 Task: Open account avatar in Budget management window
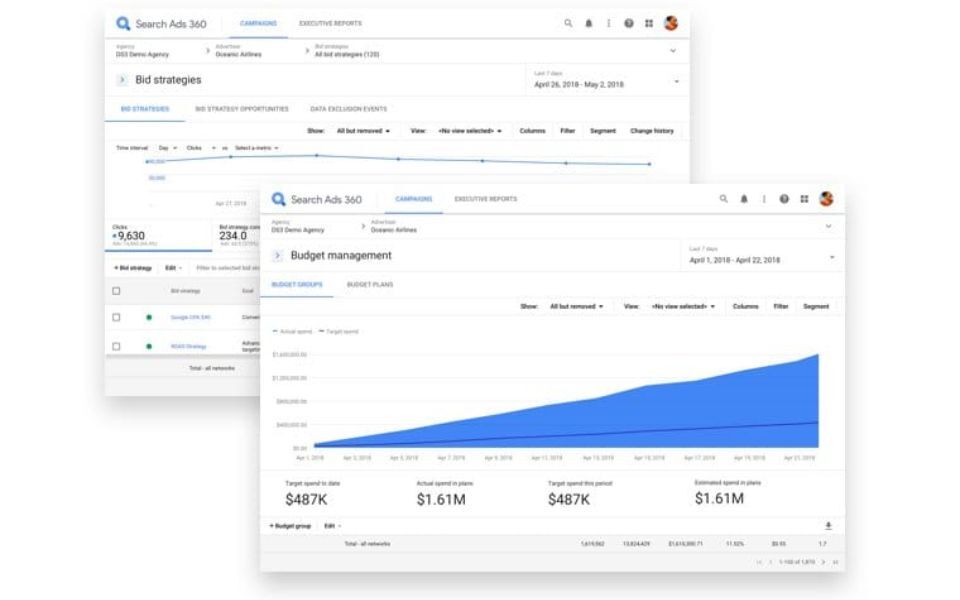[x=827, y=199]
